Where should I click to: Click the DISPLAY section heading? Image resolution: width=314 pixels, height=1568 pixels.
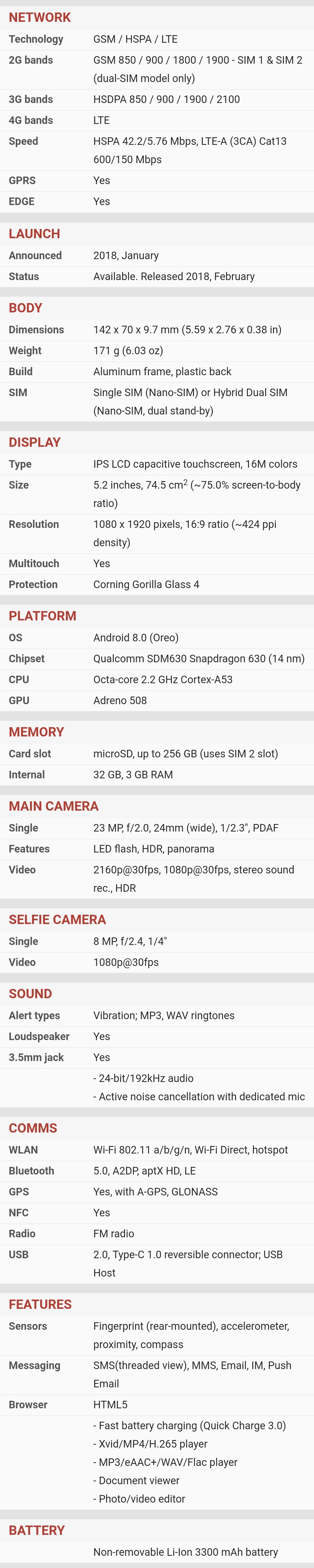coord(35,442)
